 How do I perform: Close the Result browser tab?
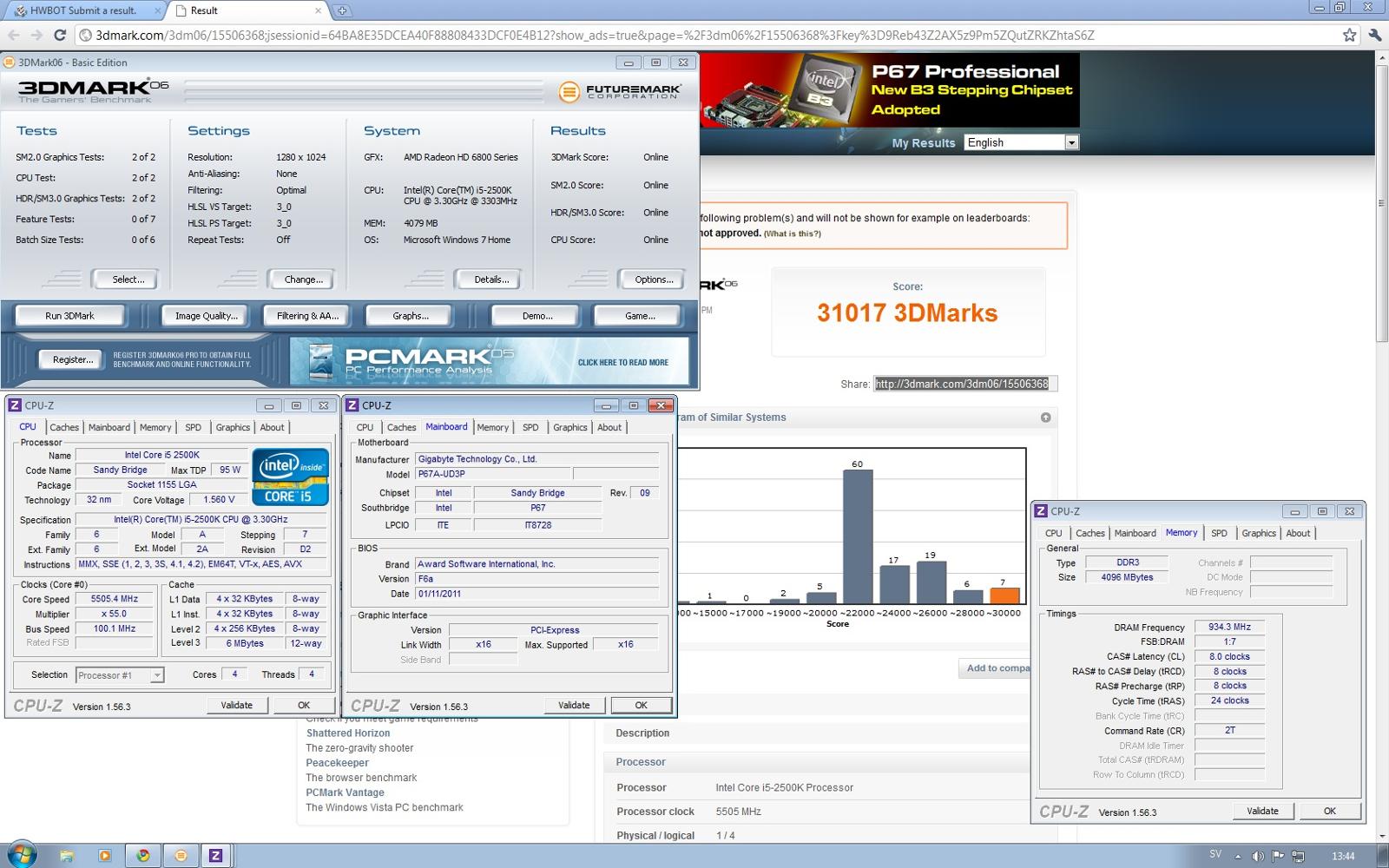(319, 11)
